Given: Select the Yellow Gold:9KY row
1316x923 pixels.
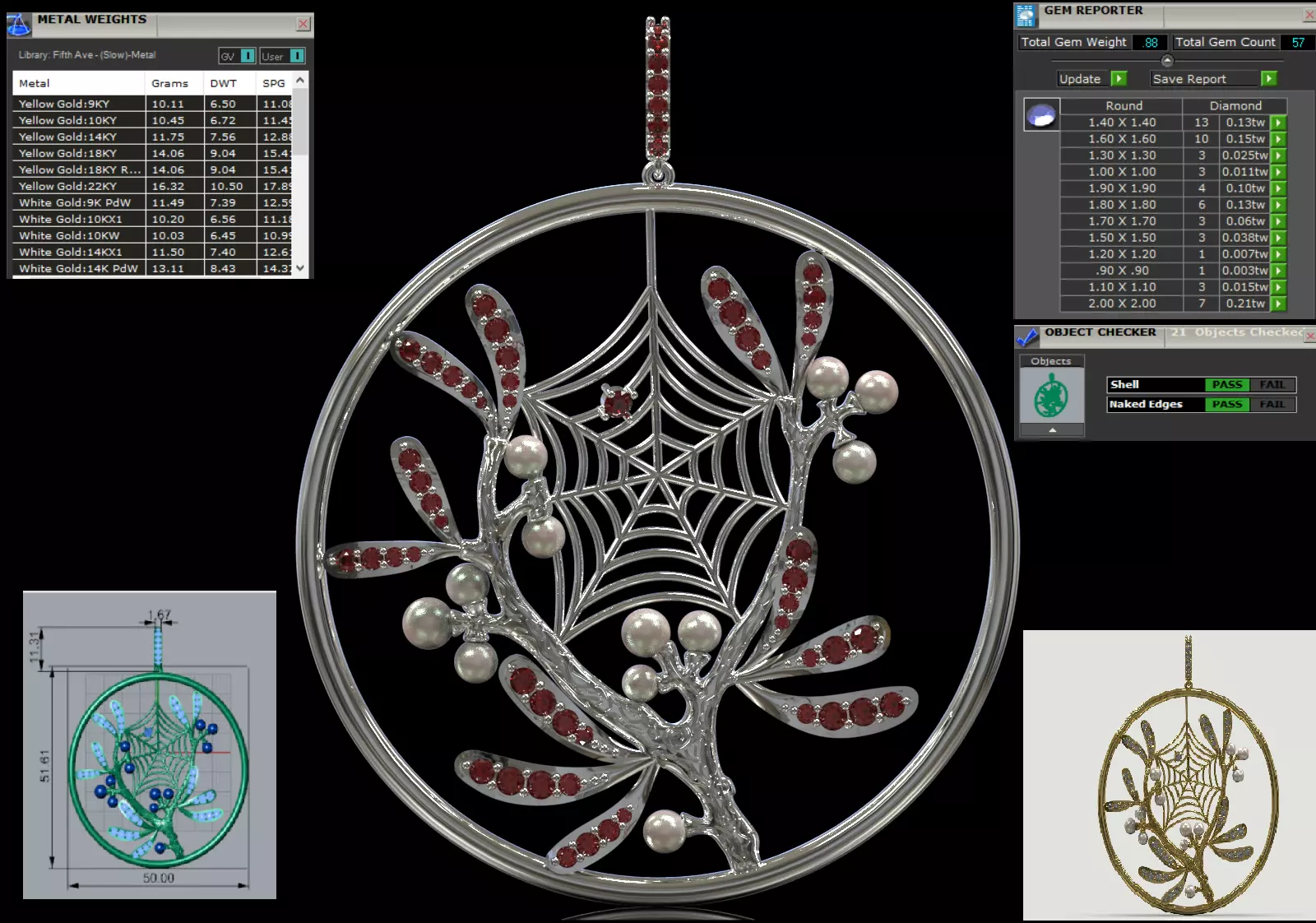Looking at the screenshot, I should click(153, 104).
